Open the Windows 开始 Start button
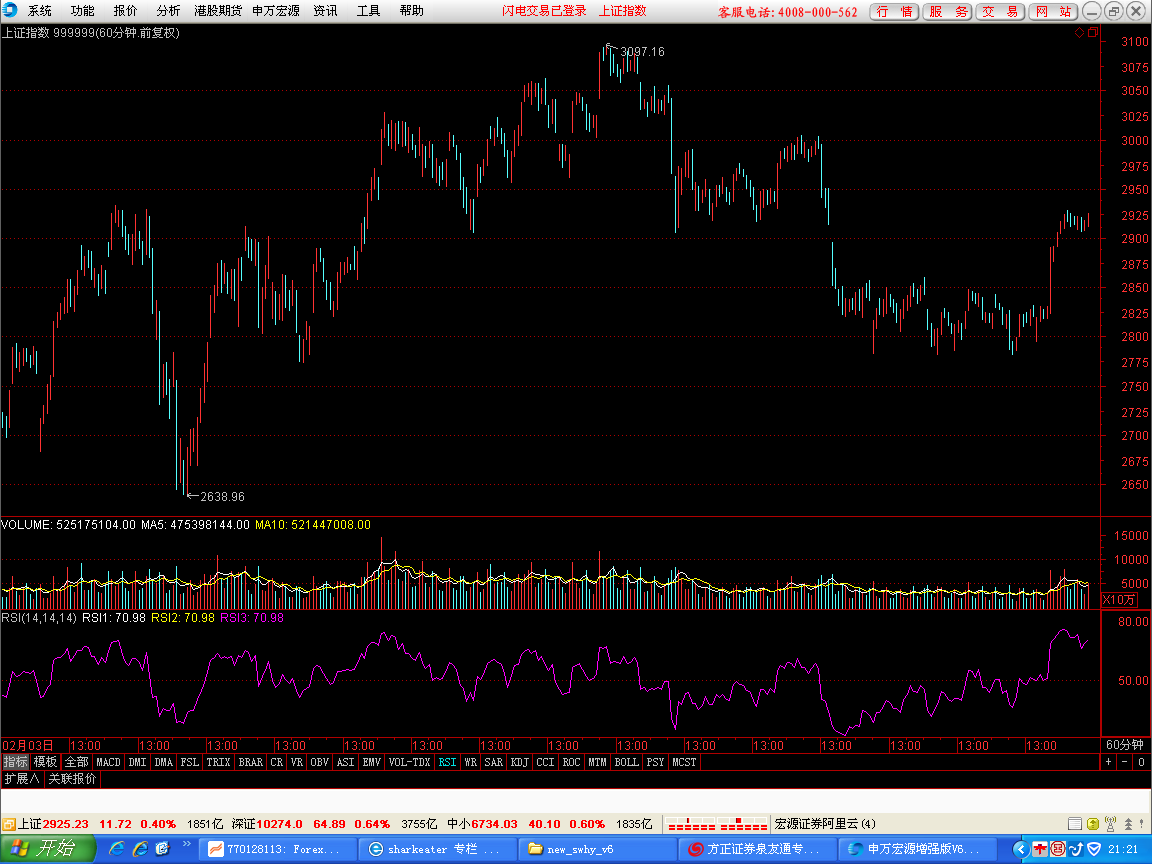 [48, 849]
